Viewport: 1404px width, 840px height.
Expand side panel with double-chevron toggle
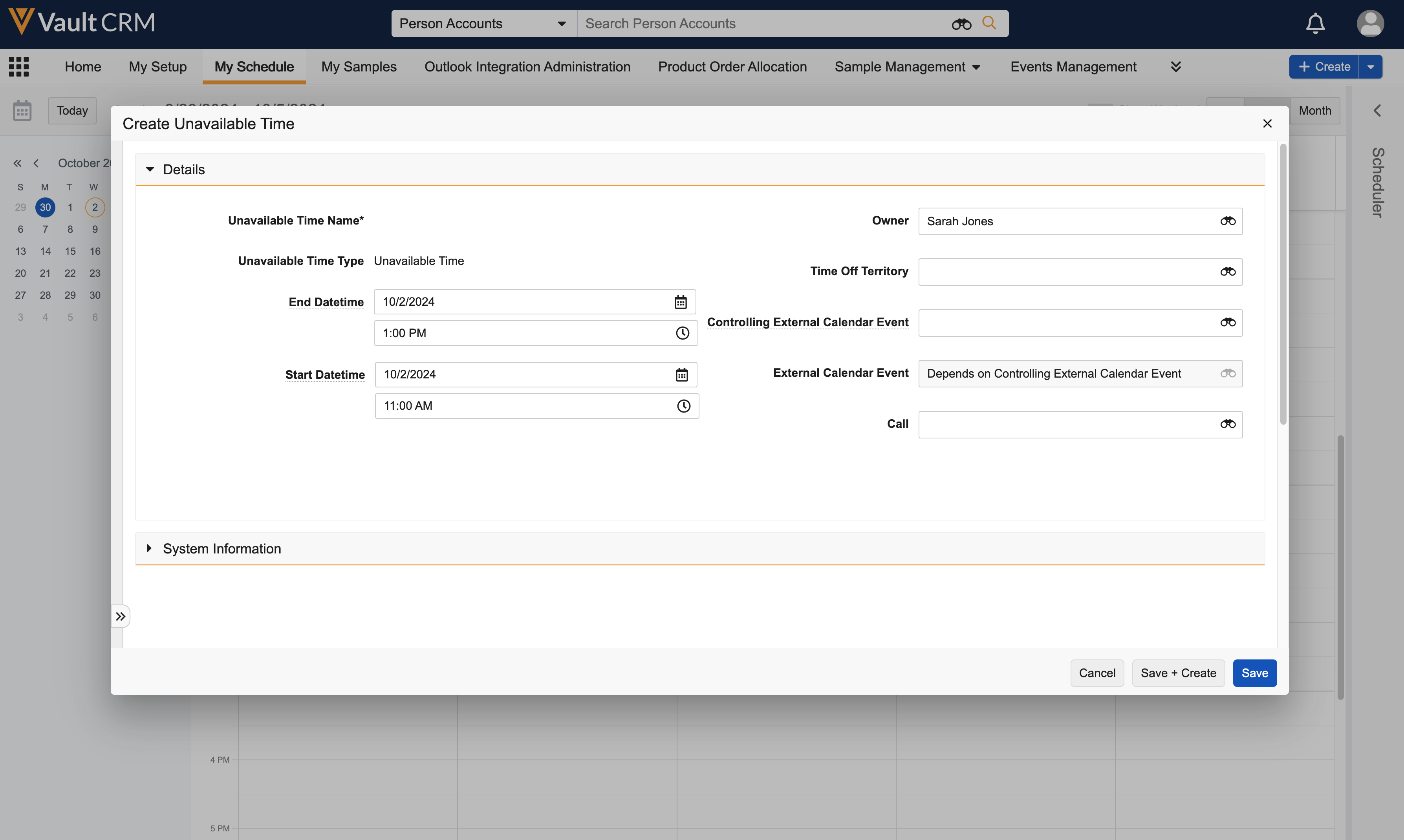[x=120, y=616]
